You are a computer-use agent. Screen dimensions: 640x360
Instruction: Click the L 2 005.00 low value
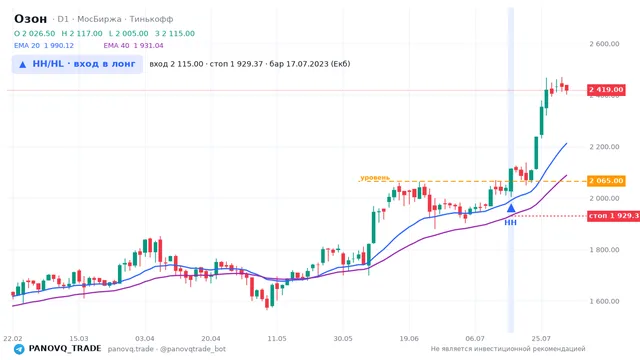click(x=129, y=33)
